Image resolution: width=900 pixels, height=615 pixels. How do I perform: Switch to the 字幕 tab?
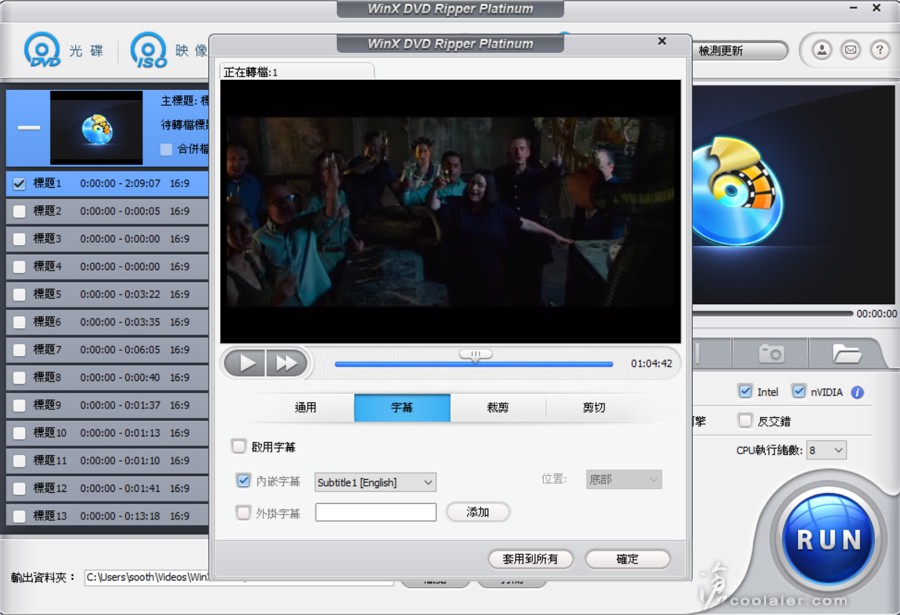tap(402, 408)
